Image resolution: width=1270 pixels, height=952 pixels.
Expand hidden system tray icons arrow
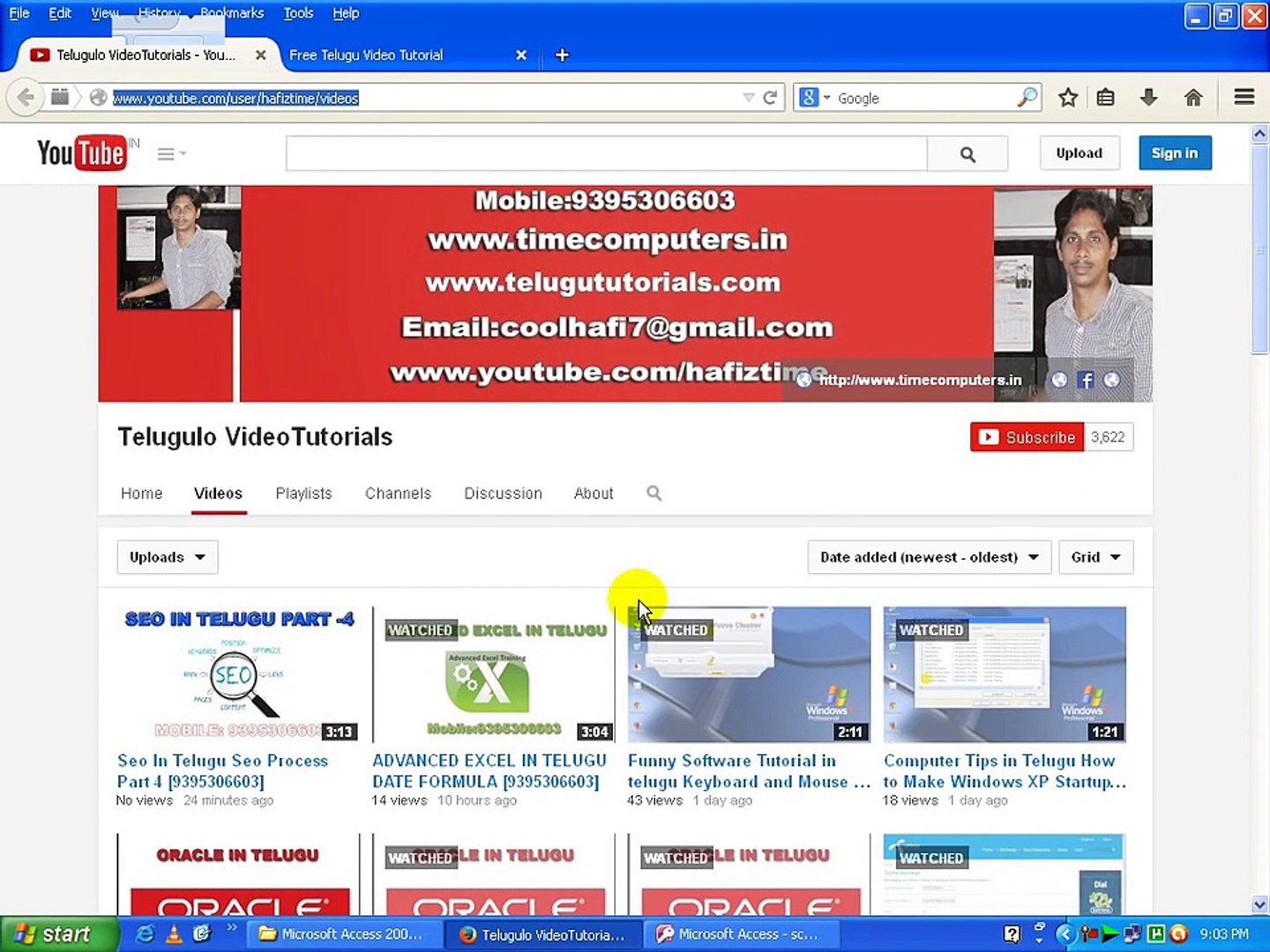pos(1066,933)
